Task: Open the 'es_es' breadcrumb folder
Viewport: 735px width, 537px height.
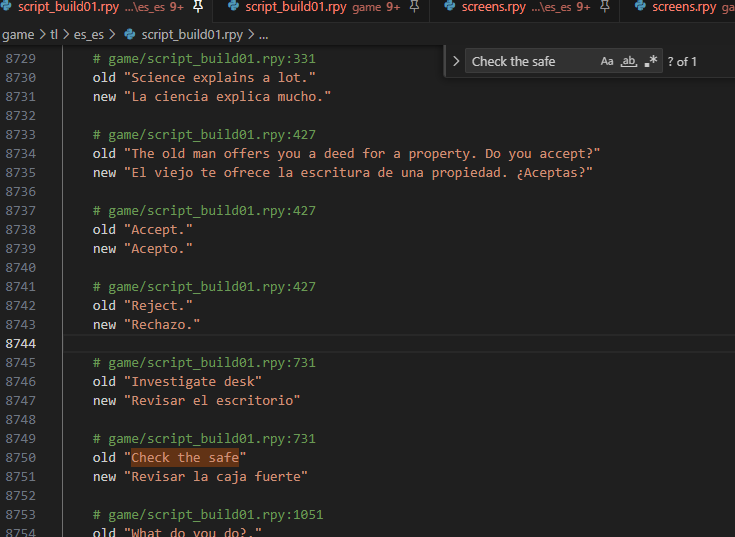Action: point(89,35)
